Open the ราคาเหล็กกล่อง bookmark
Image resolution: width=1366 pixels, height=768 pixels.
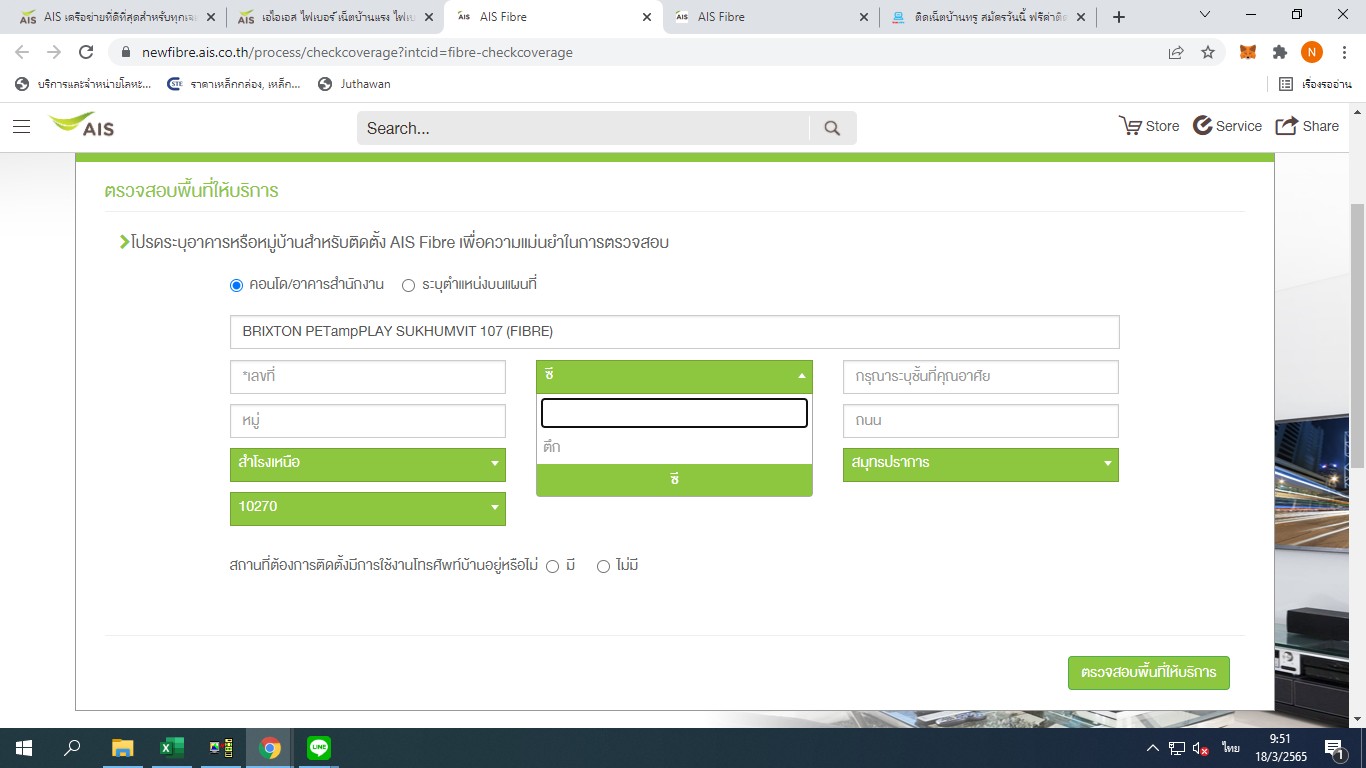[234, 84]
